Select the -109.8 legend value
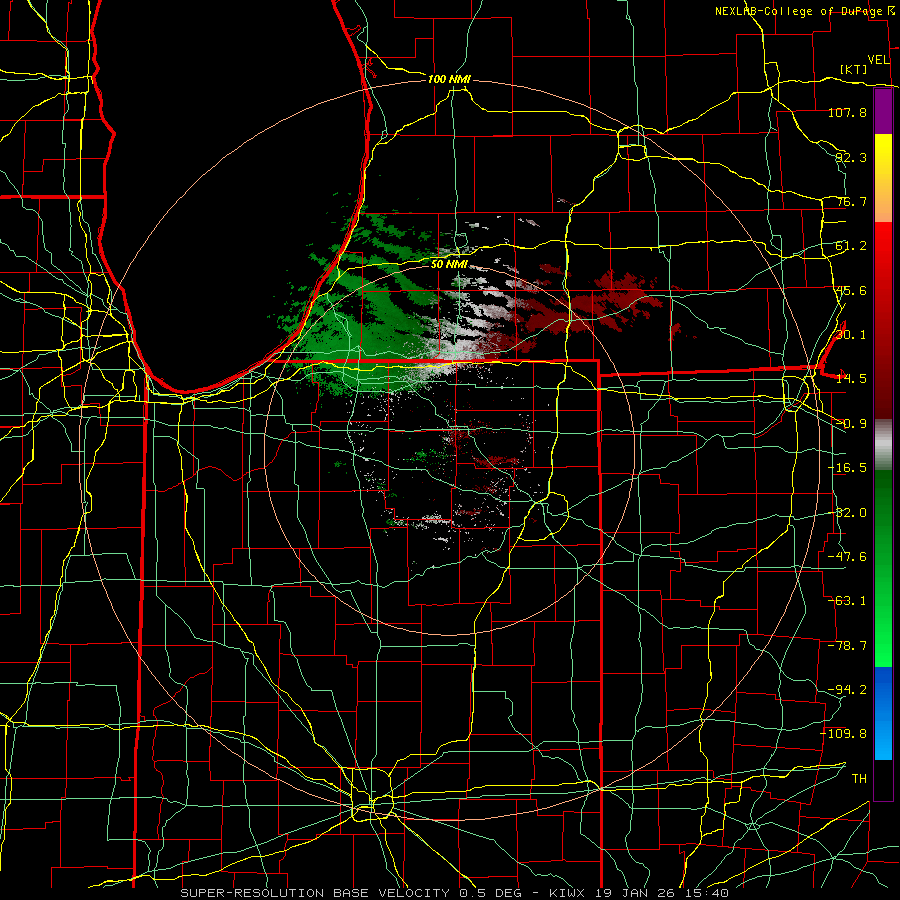The height and width of the screenshot is (900, 900). click(844, 734)
